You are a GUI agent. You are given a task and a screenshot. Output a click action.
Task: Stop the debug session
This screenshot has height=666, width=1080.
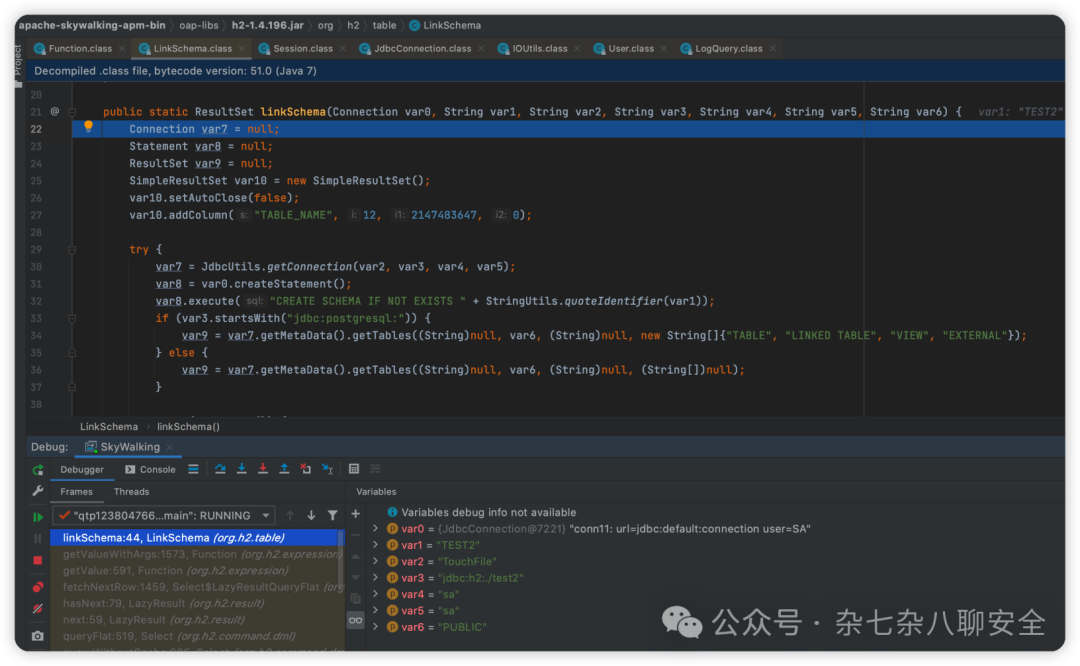point(38,561)
